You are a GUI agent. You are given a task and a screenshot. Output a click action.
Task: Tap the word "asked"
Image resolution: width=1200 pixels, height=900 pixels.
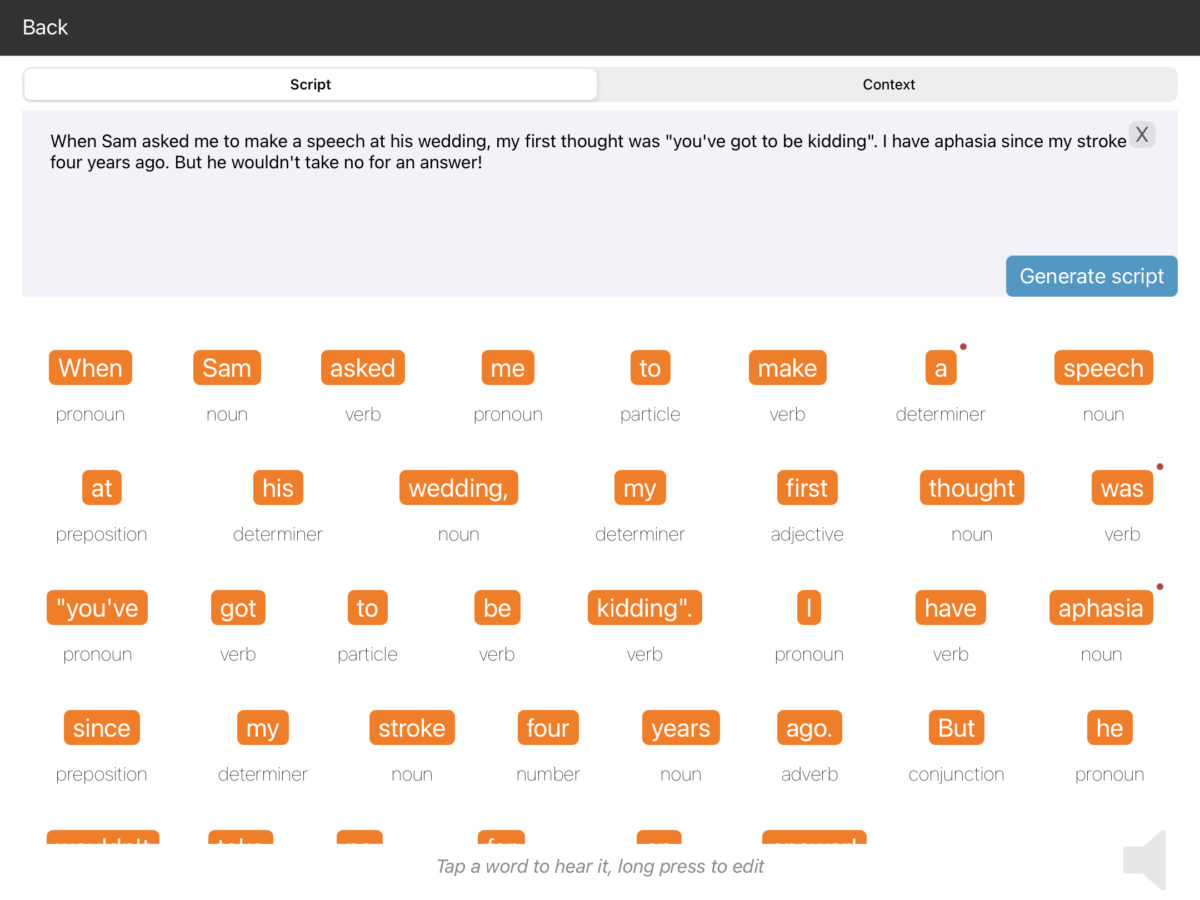362,368
